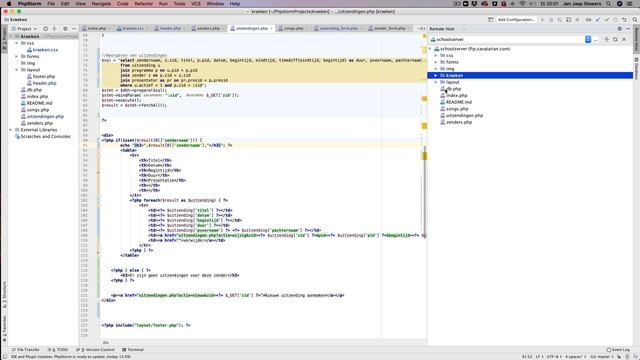Open the macOS Notification Center list icon

pyautogui.click(x=629, y=4)
